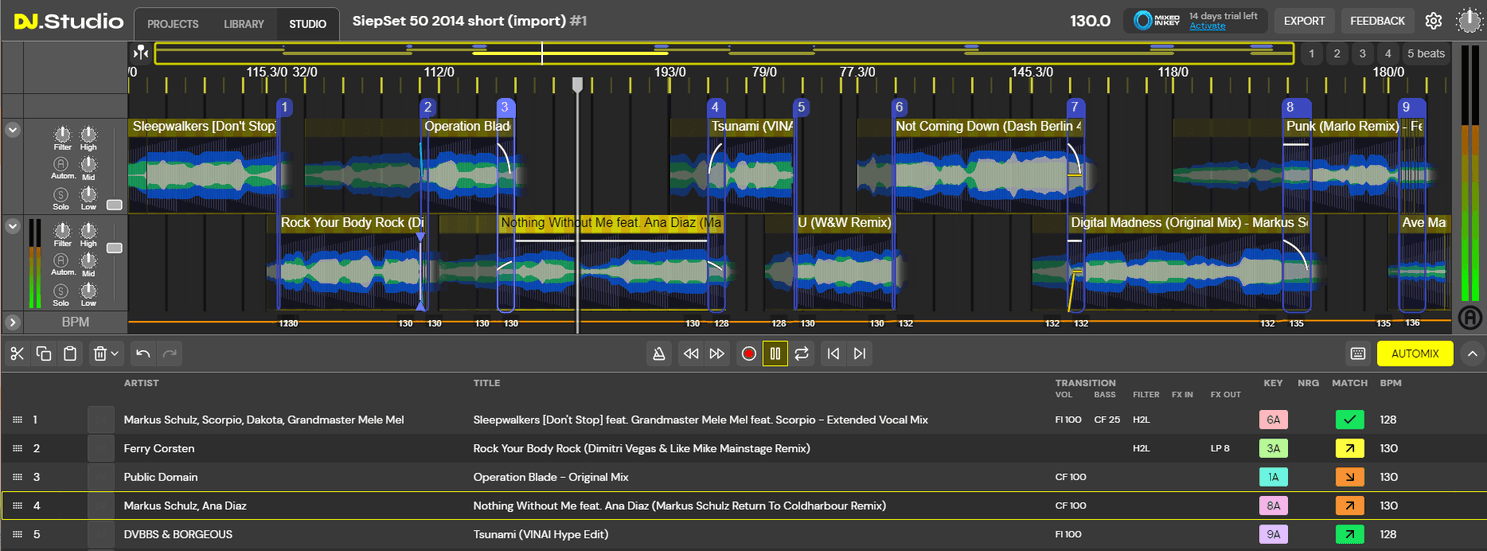Toggle Solo on the second track
The image size is (1487, 551).
[62, 290]
